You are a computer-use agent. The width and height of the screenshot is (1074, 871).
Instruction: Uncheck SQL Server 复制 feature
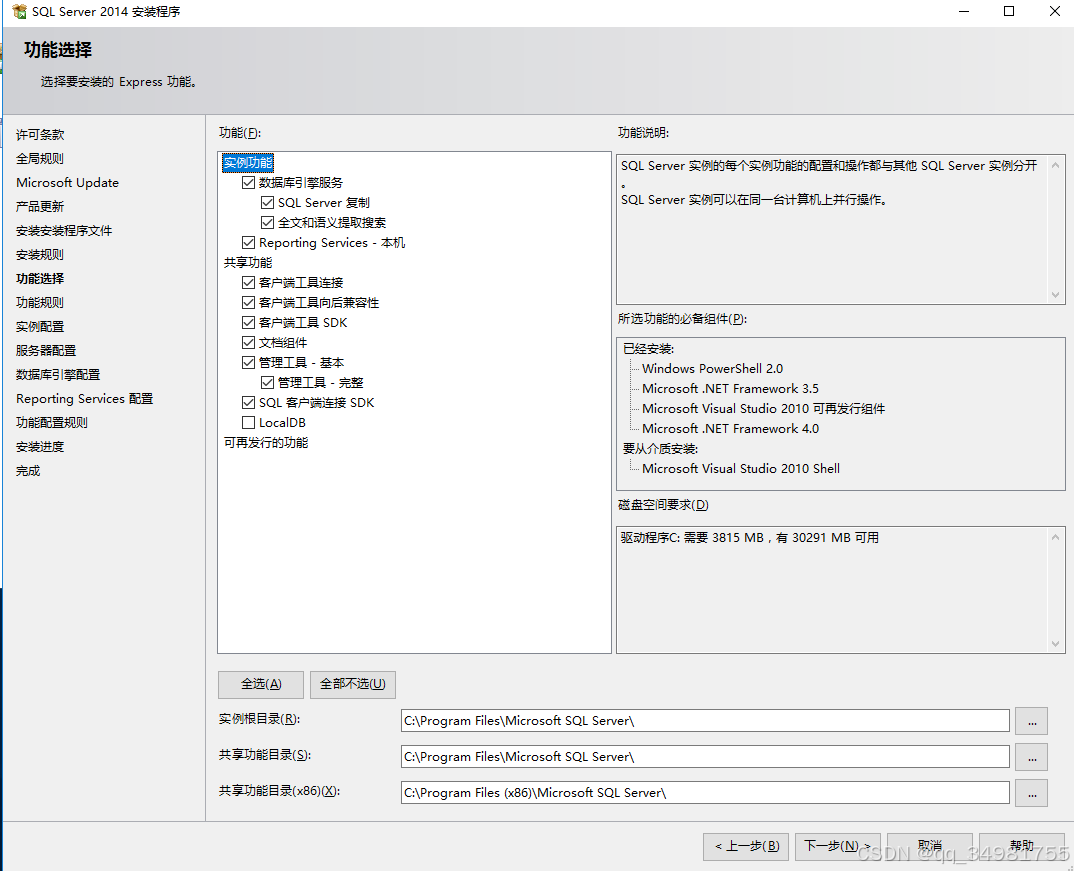pyautogui.click(x=268, y=202)
